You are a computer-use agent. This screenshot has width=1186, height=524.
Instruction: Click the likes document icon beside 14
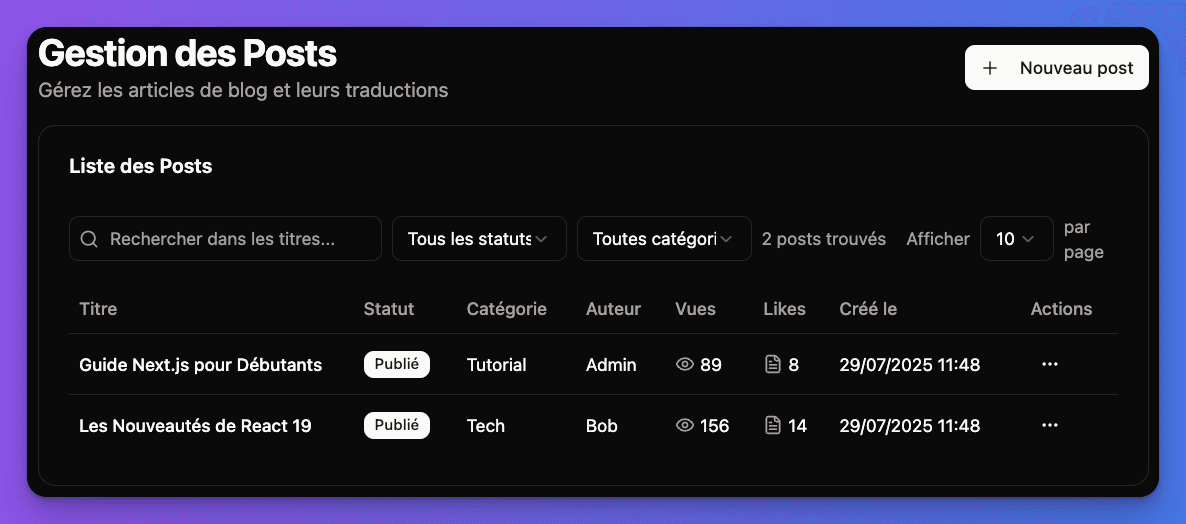coord(772,426)
